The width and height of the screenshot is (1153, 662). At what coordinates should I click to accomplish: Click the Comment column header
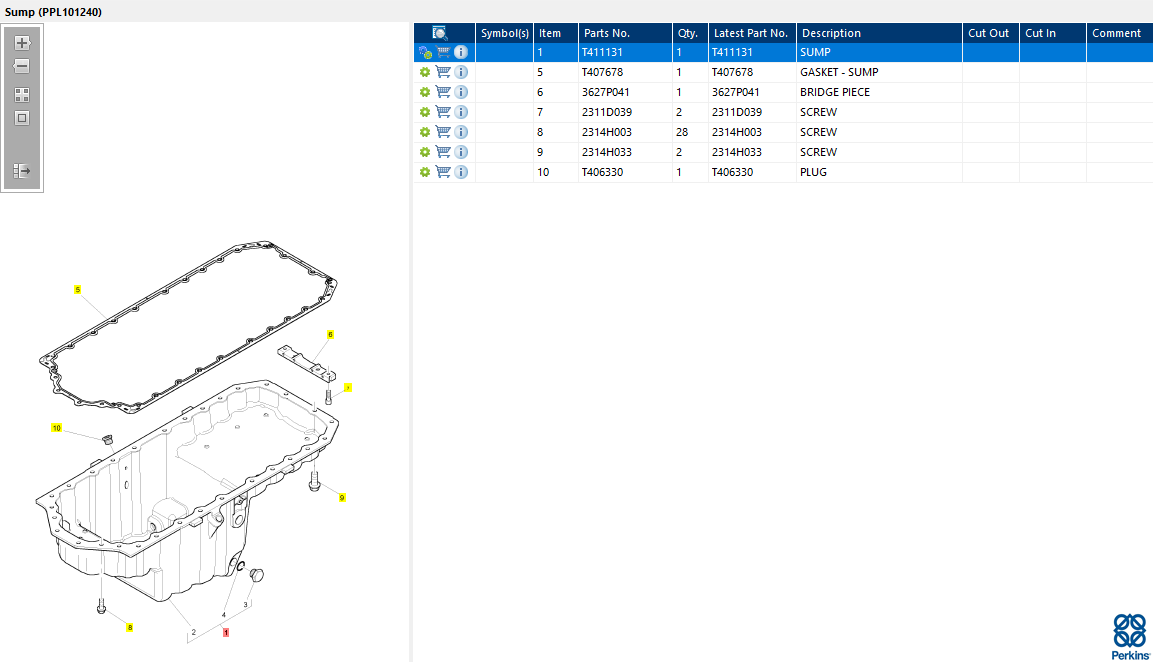click(x=1119, y=33)
